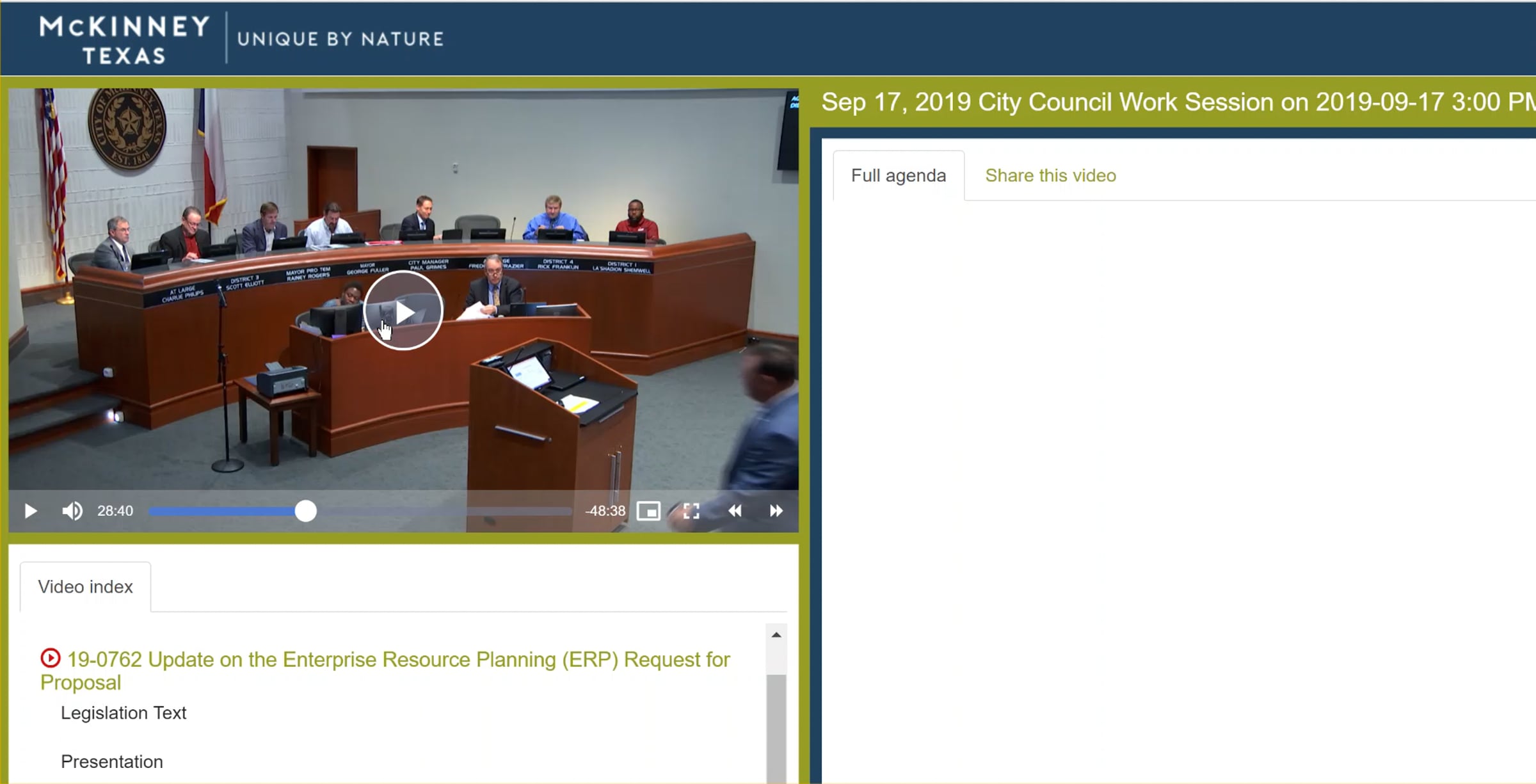Switch to the Full agenda tab
Viewport: 1536px width, 784px height.
click(x=898, y=175)
